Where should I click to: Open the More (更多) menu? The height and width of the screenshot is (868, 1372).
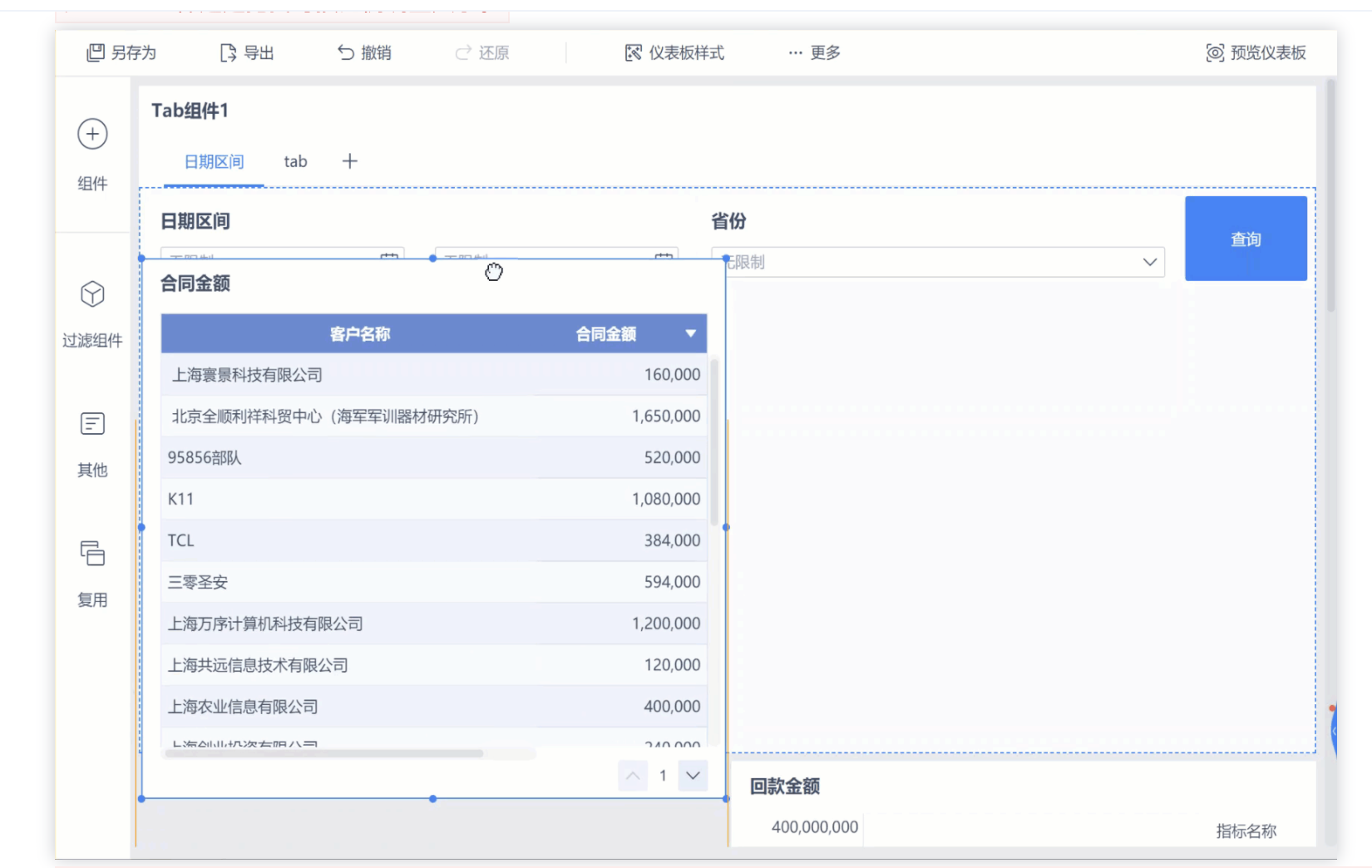click(815, 52)
